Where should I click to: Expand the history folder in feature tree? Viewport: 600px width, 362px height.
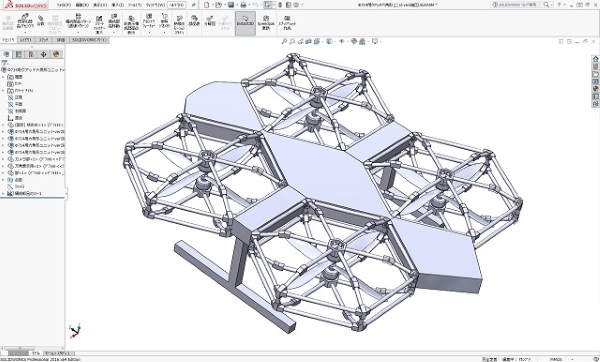[3, 77]
